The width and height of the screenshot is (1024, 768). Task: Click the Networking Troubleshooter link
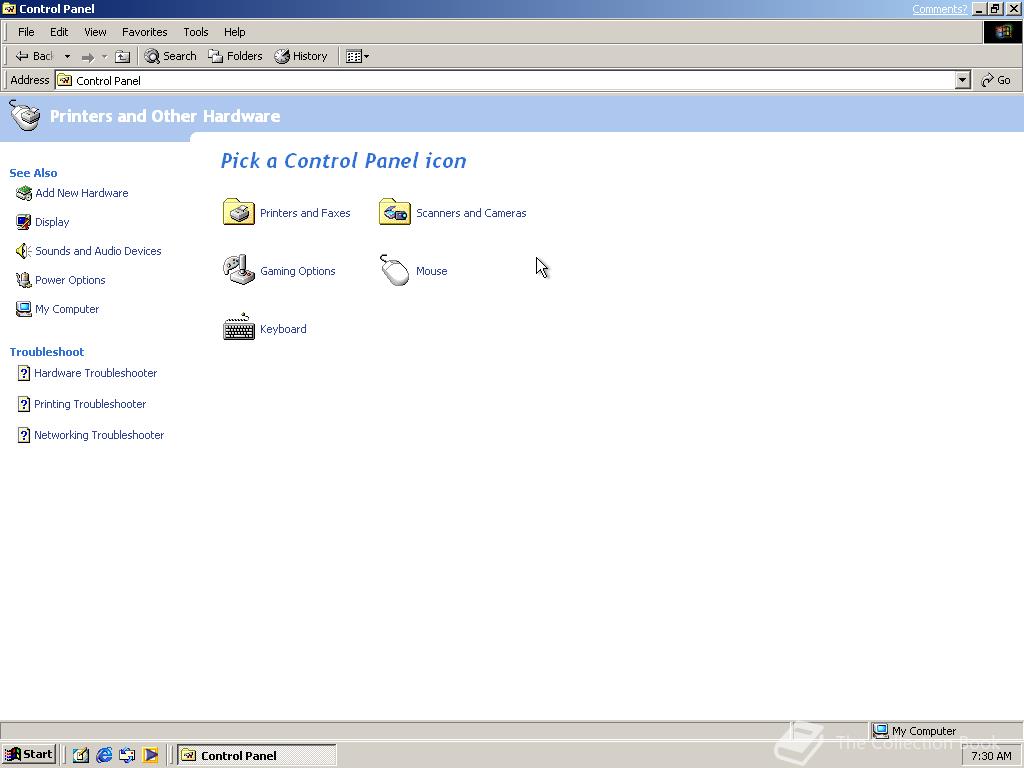(99, 435)
